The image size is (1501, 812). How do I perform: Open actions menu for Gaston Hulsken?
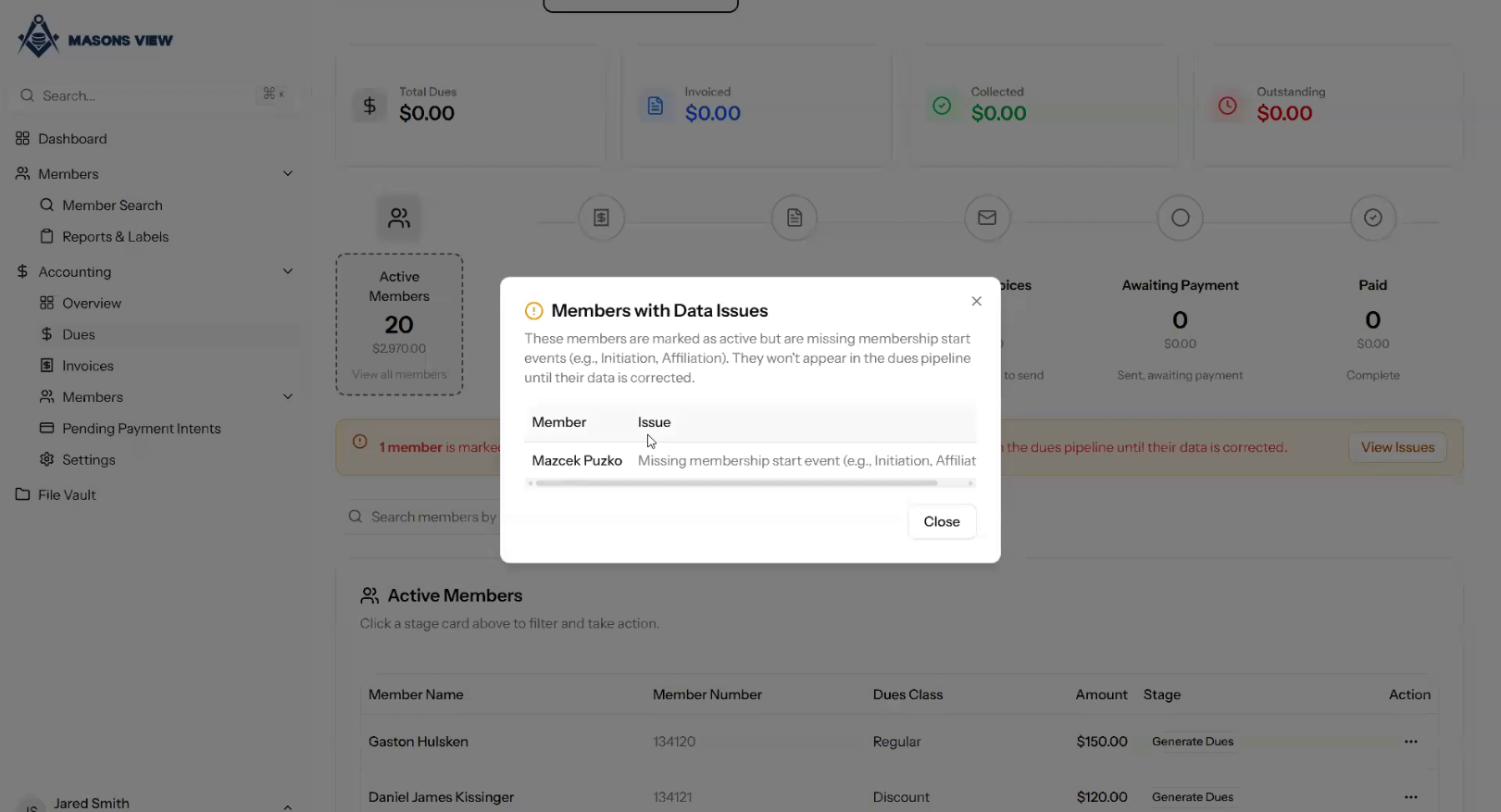tap(1410, 742)
